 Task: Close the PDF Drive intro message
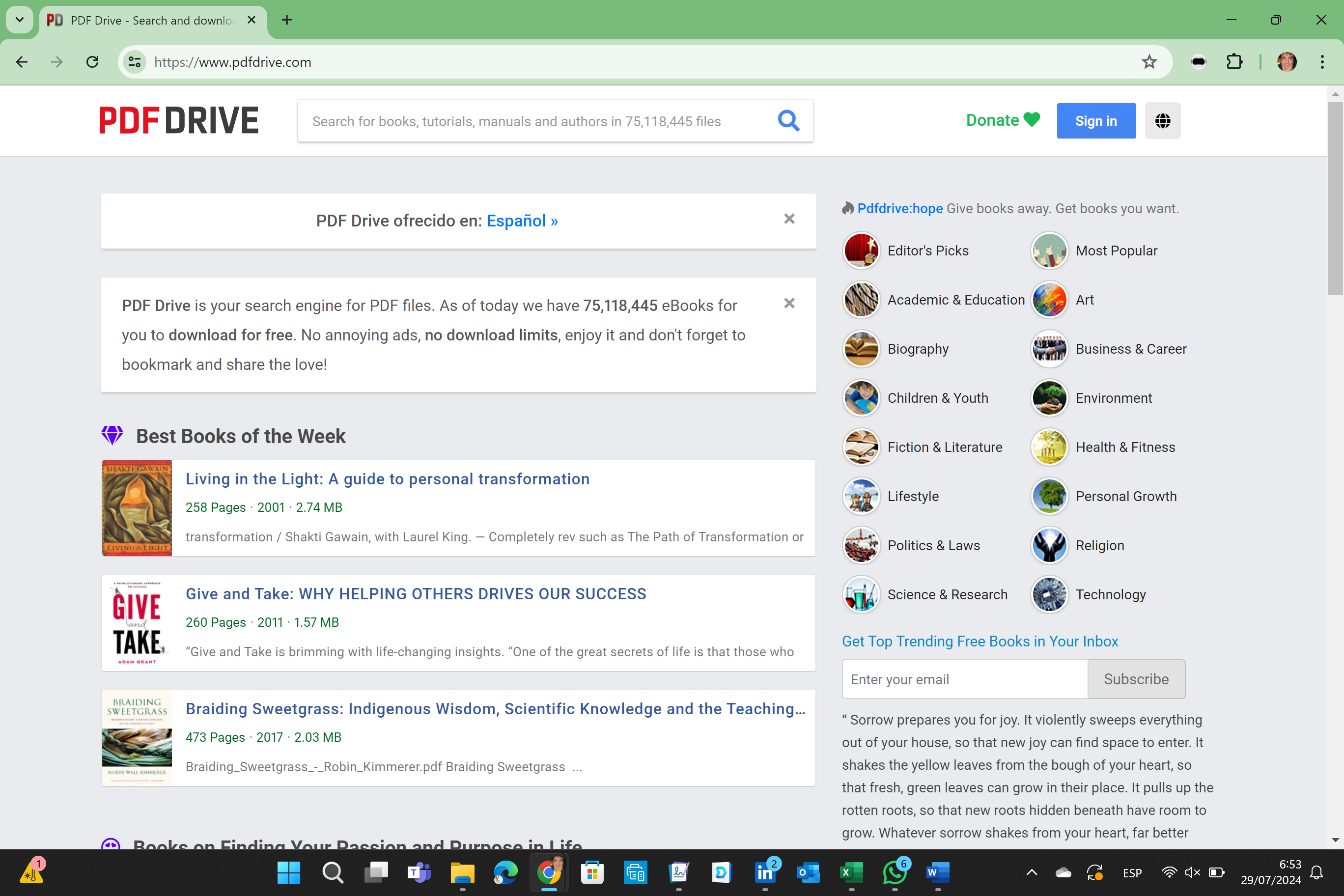(x=789, y=304)
